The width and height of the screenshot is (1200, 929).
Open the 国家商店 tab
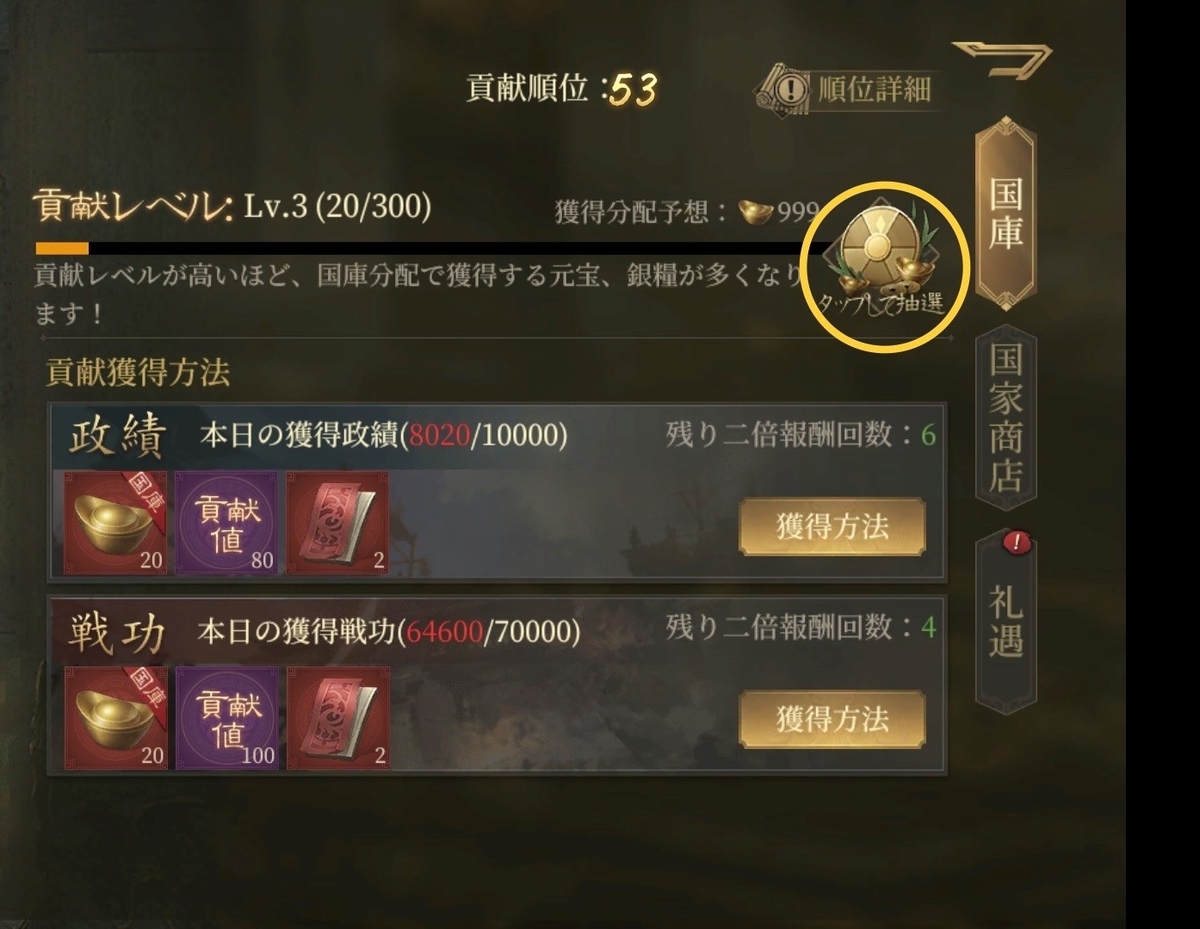click(1005, 417)
